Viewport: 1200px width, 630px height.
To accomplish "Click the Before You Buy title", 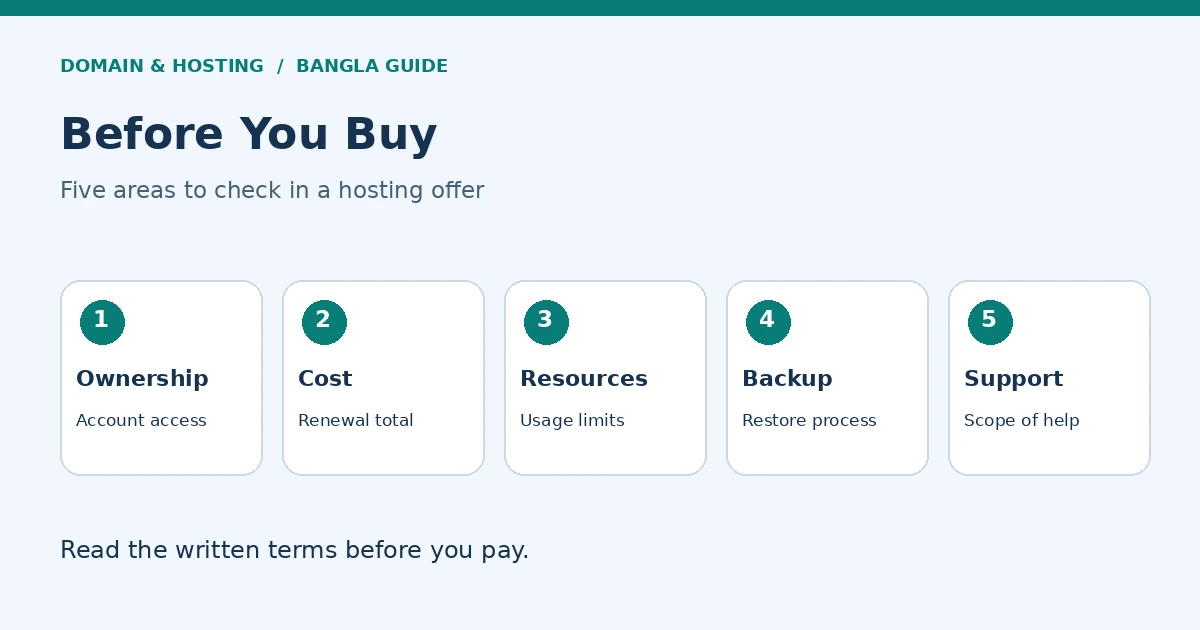I will tap(249, 134).
